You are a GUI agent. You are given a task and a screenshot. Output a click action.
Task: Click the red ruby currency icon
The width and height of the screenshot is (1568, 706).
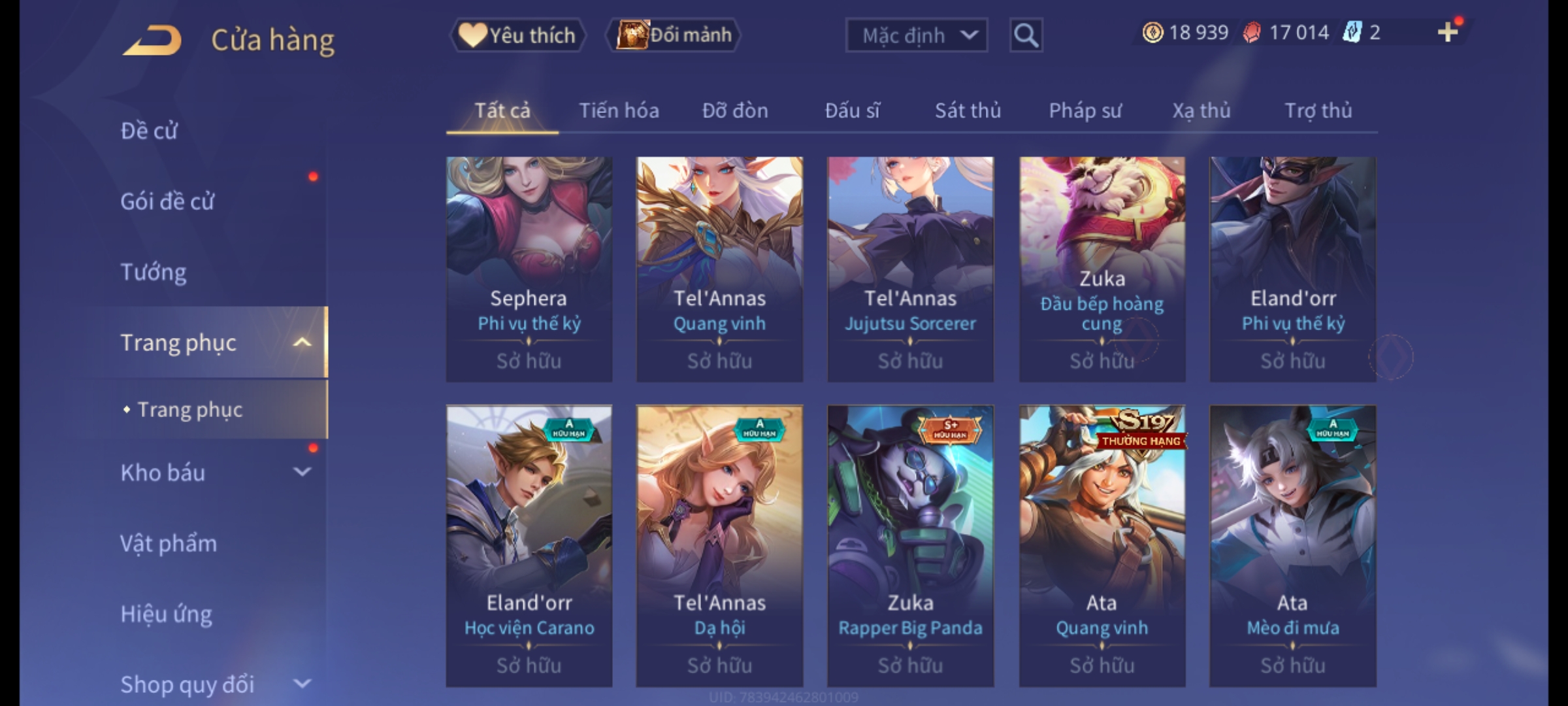(1252, 33)
